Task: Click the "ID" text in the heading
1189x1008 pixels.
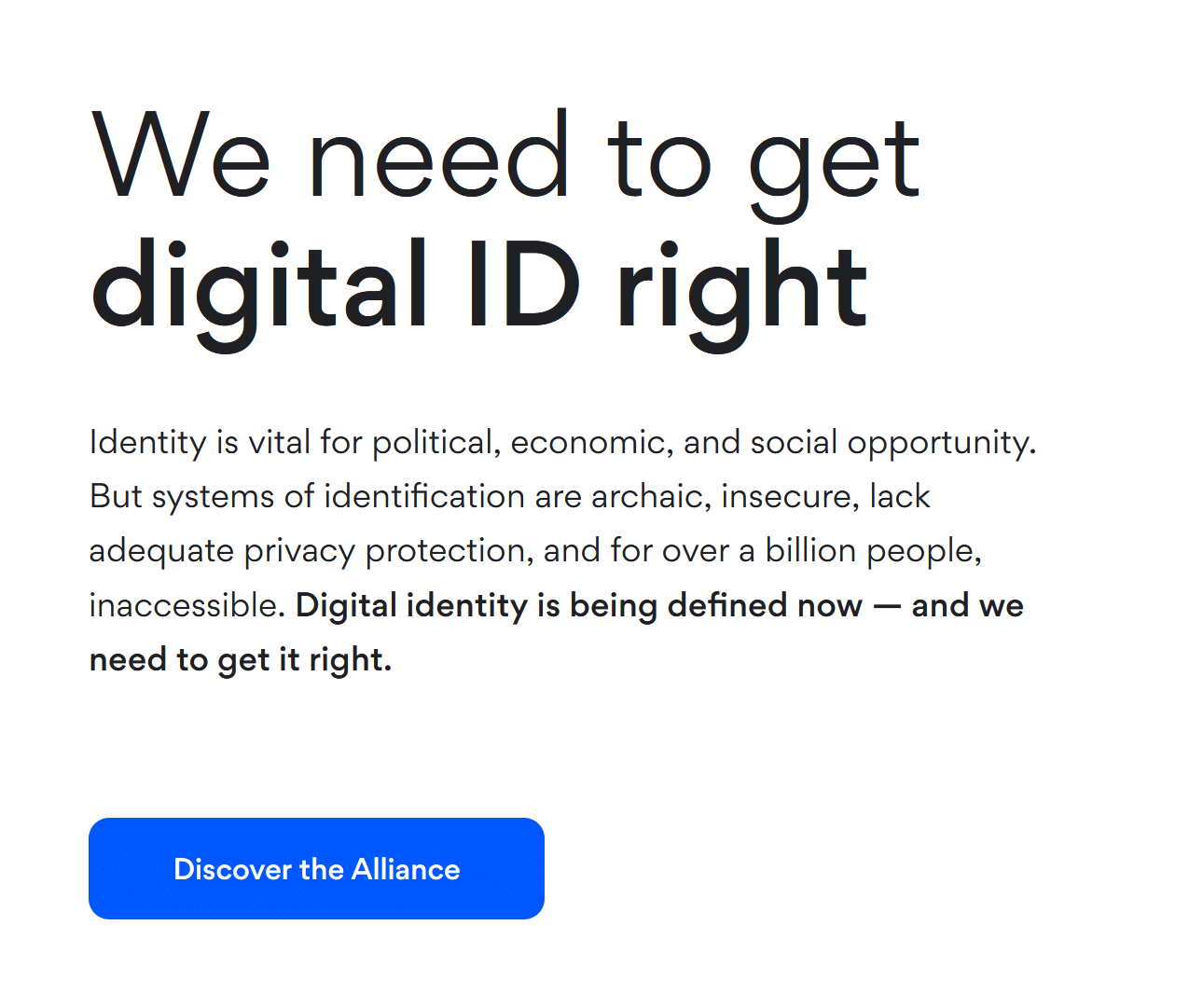Action: pyautogui.click(x=522, y=287)
